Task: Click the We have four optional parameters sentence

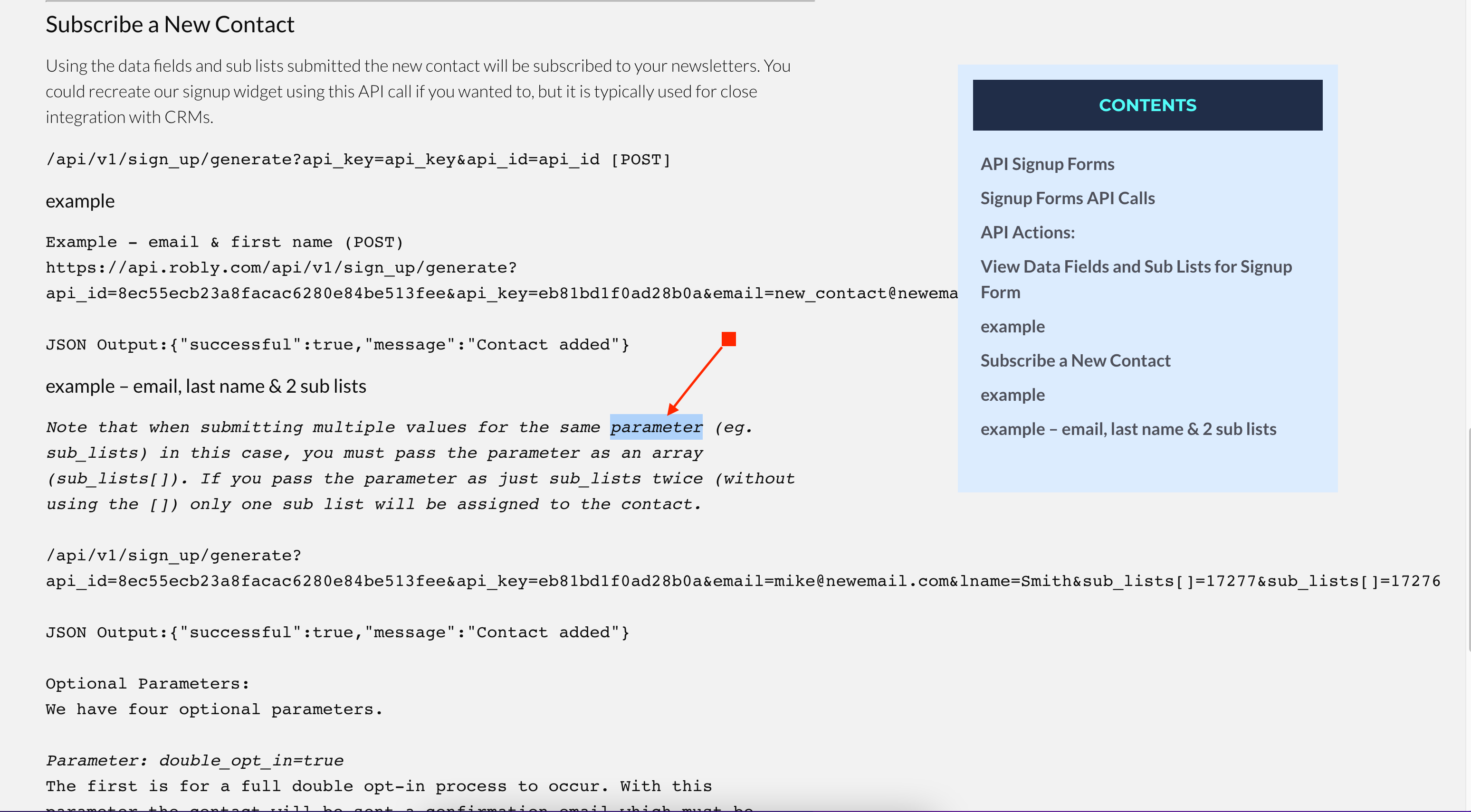Action: pyautogui.click(x=214, y=709)
